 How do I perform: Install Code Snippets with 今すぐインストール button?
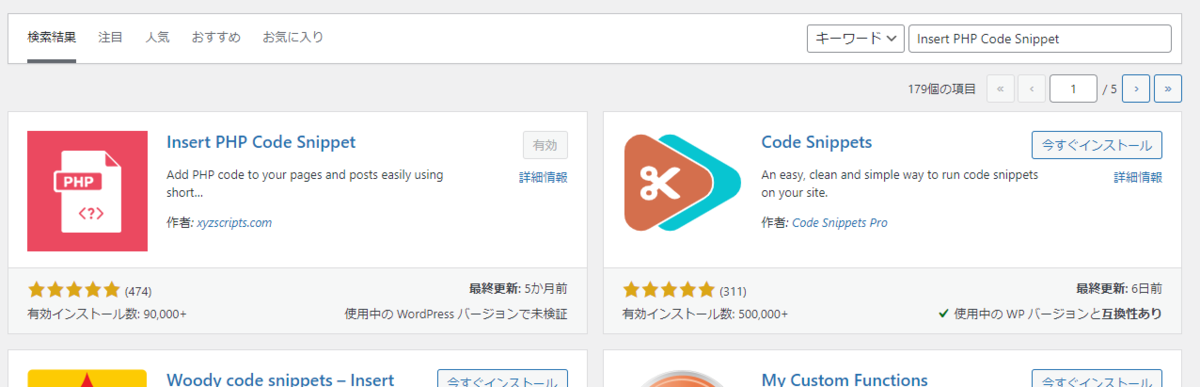point(1097,145)
